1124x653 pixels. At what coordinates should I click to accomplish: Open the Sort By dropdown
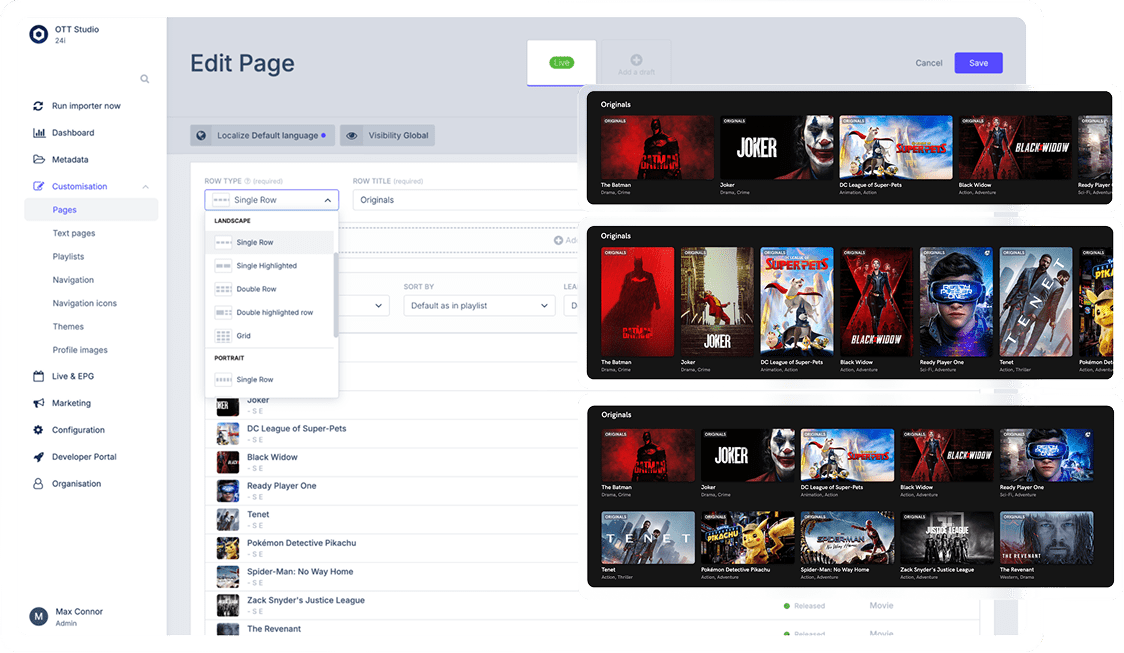coord(479,306)
